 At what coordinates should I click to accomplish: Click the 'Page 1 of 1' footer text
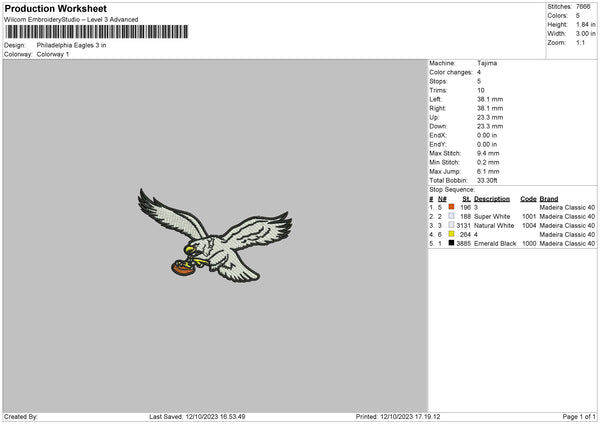coord(579,417)
